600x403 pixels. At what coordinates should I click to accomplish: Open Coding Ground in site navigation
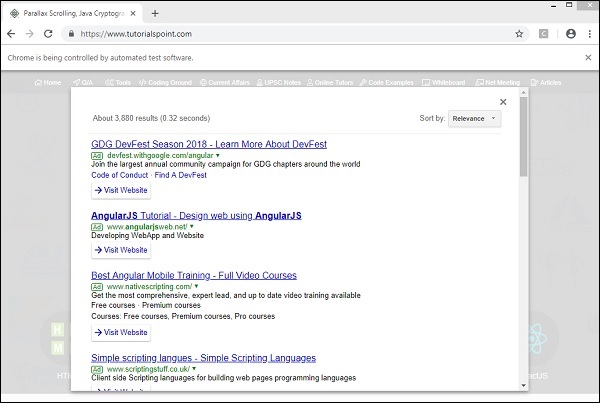point(165,82)
